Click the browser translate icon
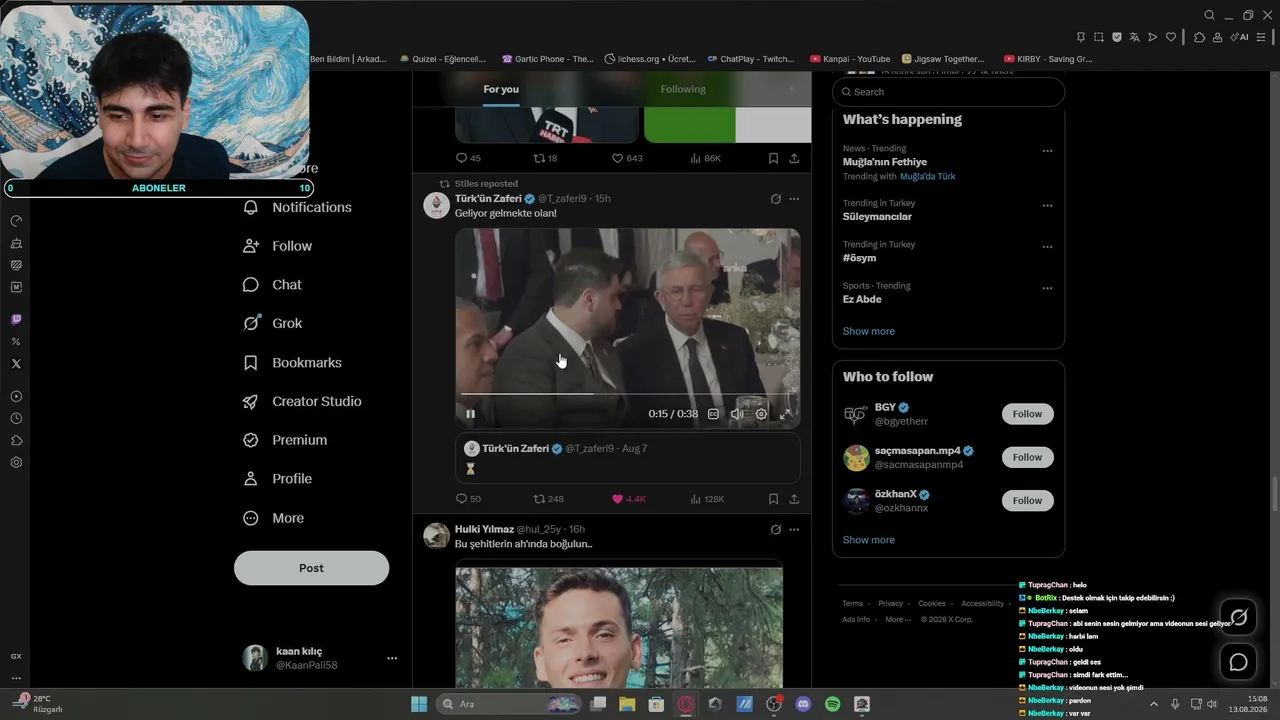This screenshot has height=720, width=1280. click(x=1135, y=37)
